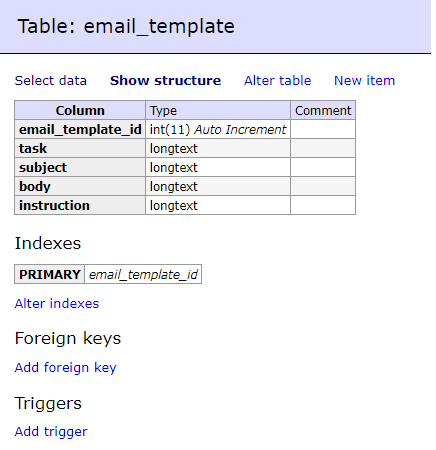Select the instruction column name cell

80,205
